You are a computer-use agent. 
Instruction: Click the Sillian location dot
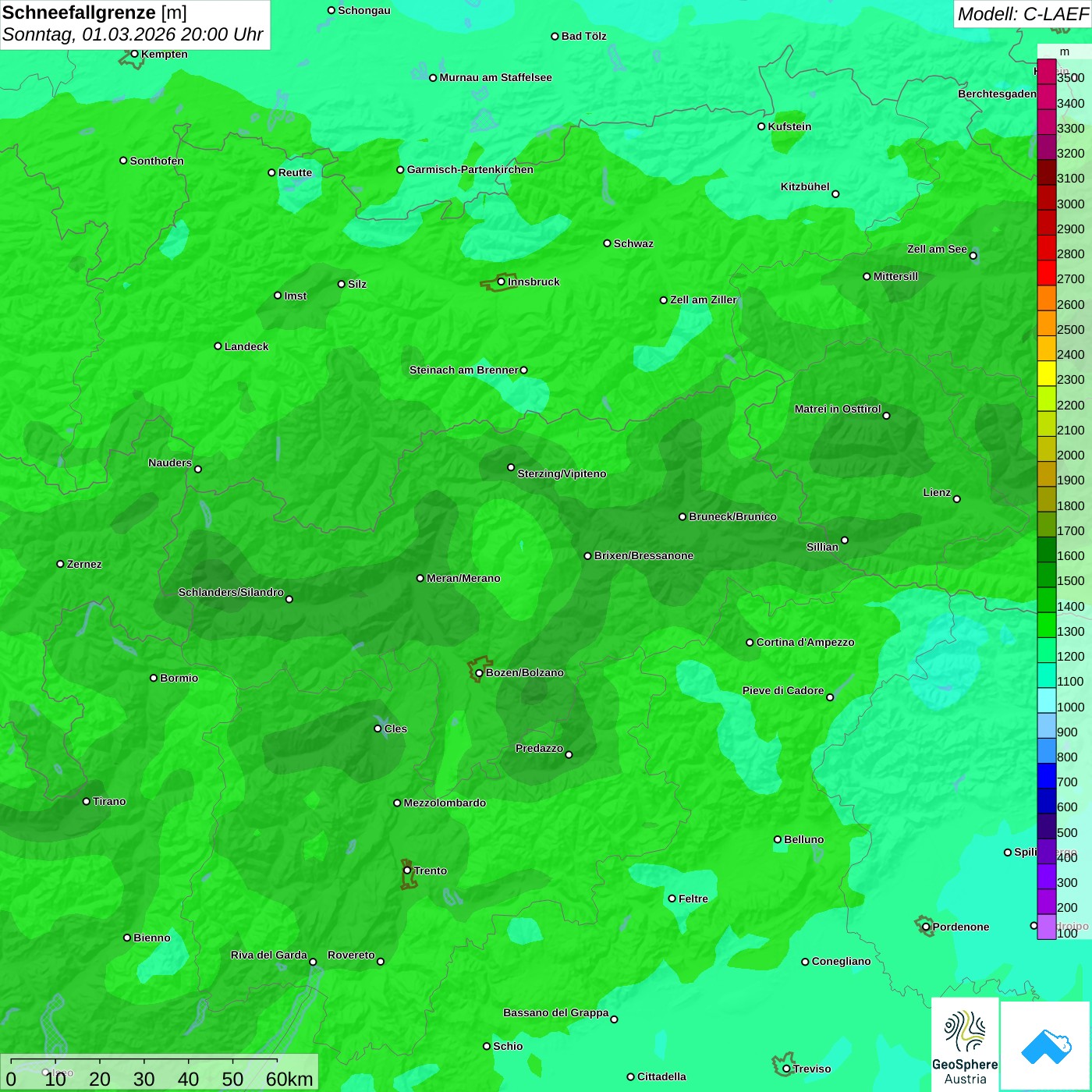[845, 540]
